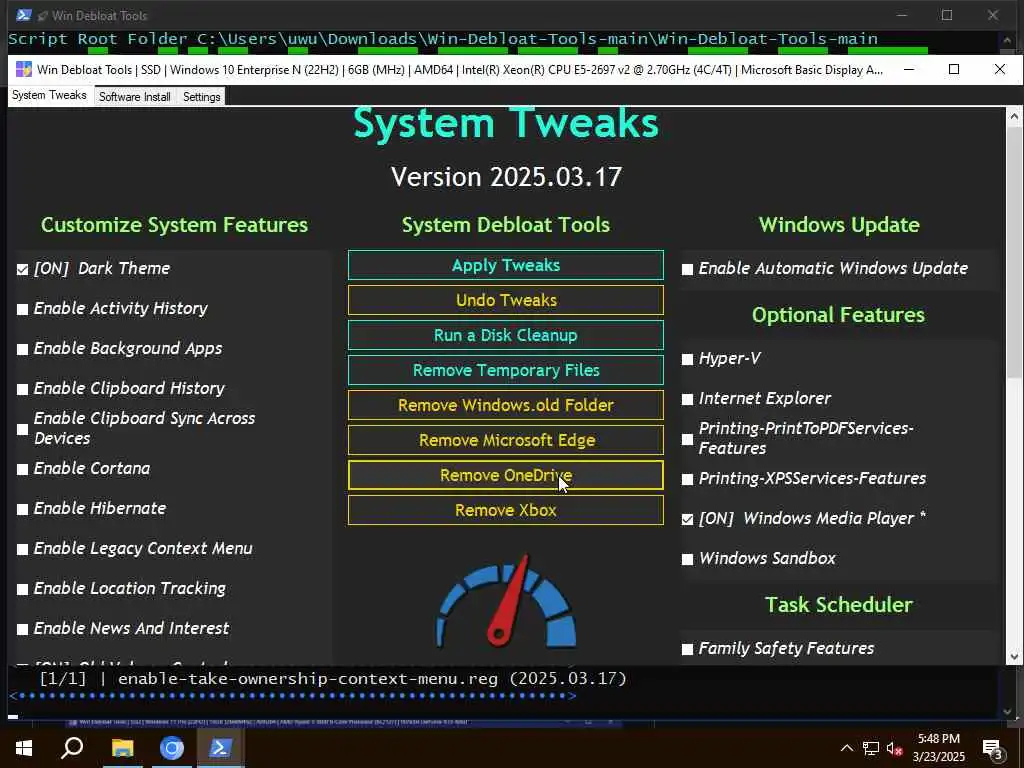Click the Task Scheduler heading
Screen dimensions: 1024x768
pyautogui.click(x=839, y=605)
